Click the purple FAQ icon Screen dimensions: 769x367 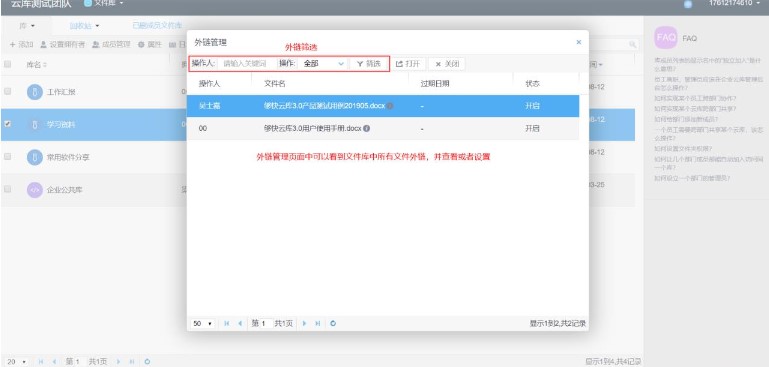666,38
